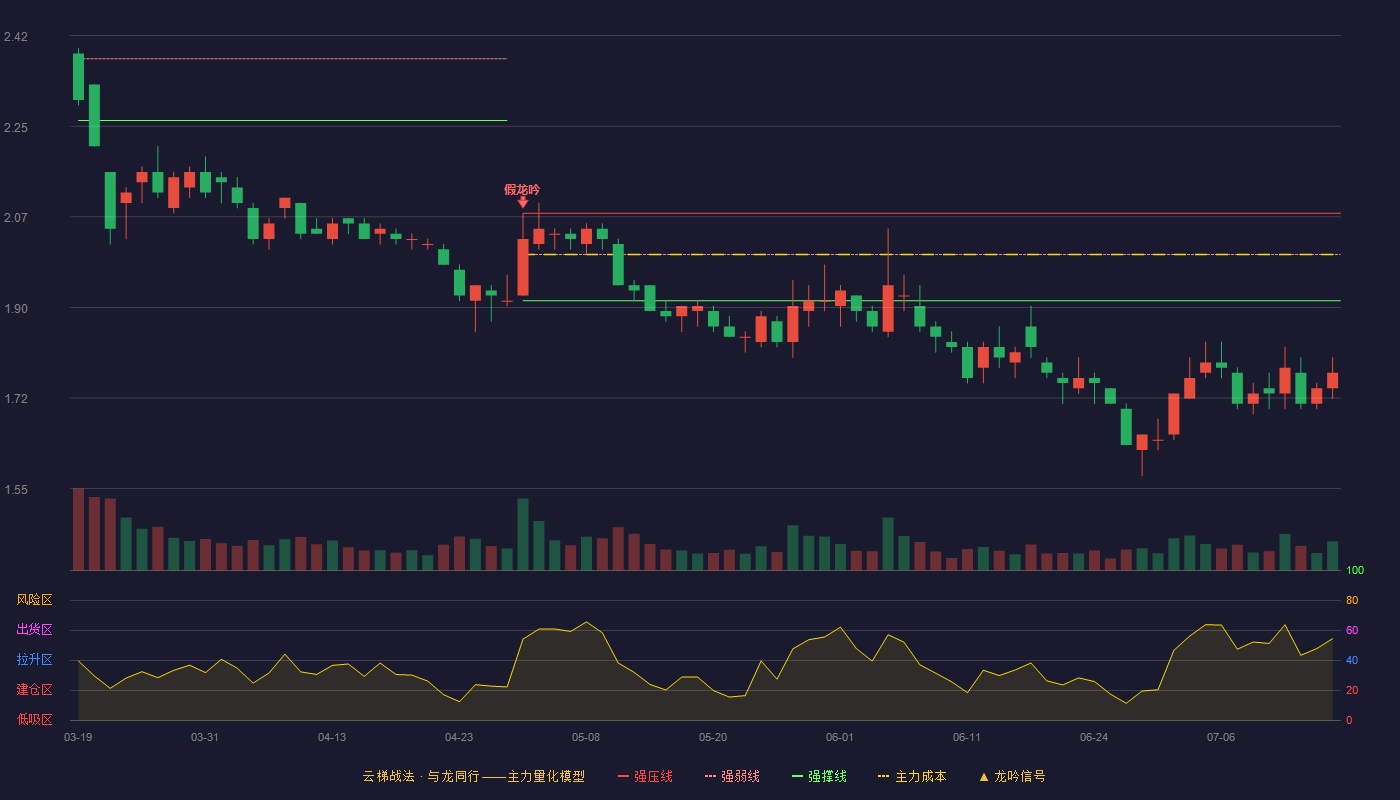The image size is (1400, 800).
Task: Click the 2.25 price axis label
Action: pos(16,128)
